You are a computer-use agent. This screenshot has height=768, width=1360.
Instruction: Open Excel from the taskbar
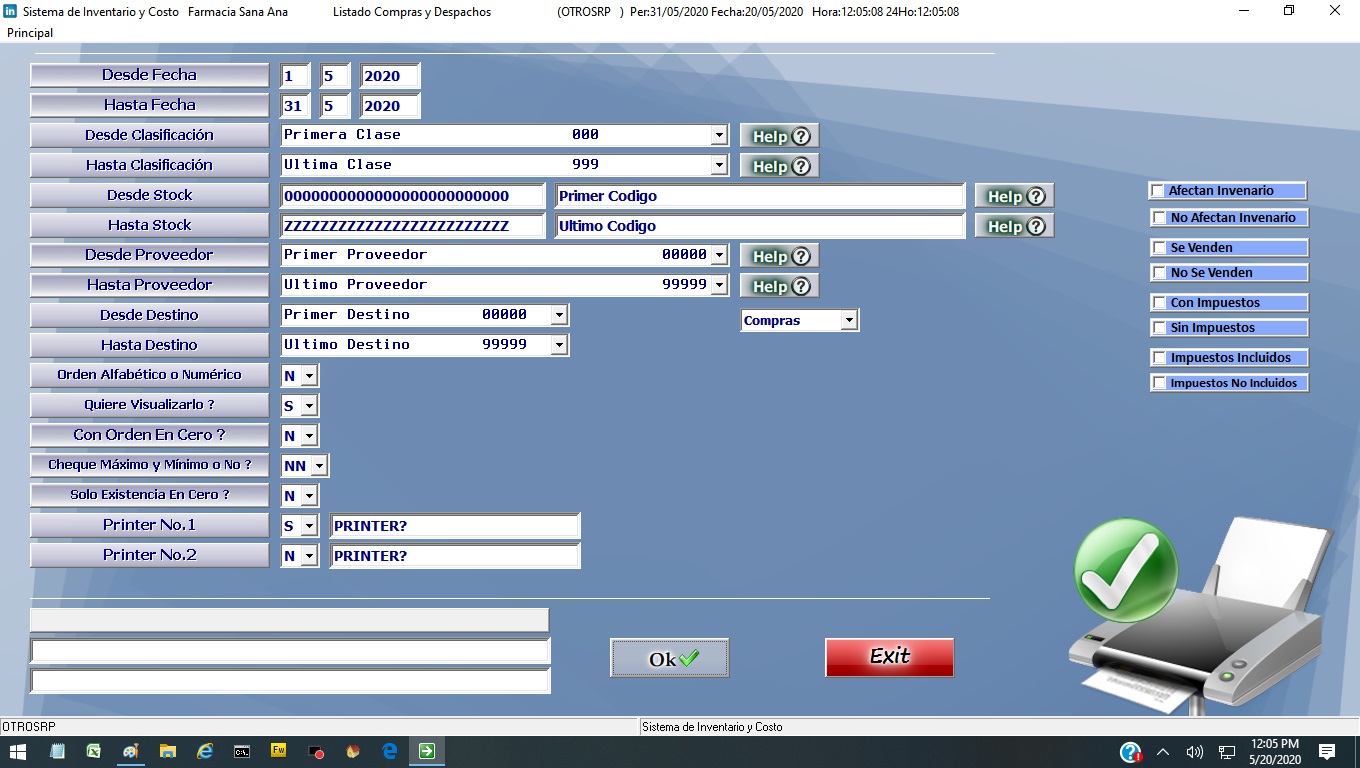point(93,751)
